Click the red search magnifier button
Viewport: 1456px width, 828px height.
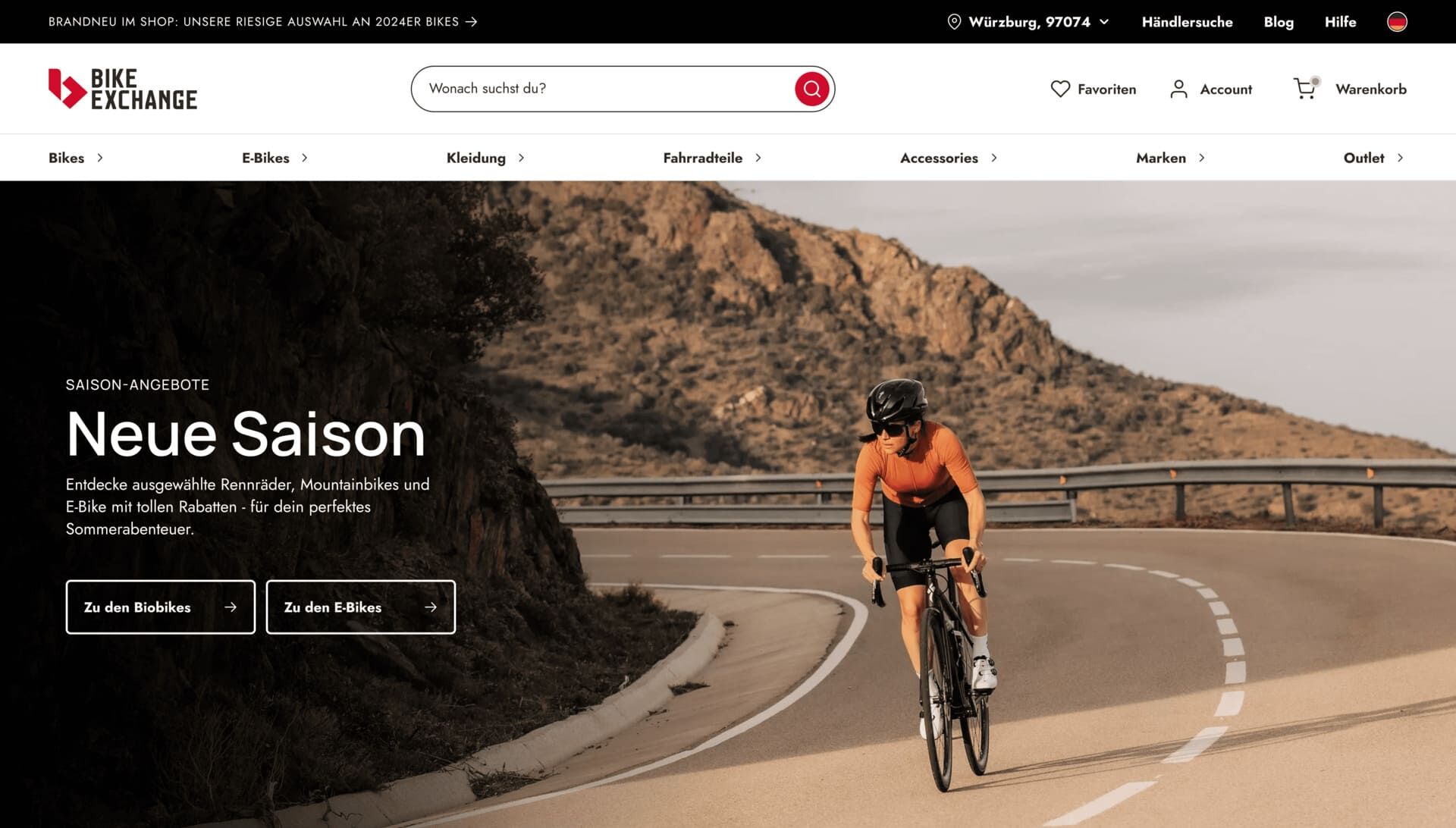pos(811,89)
